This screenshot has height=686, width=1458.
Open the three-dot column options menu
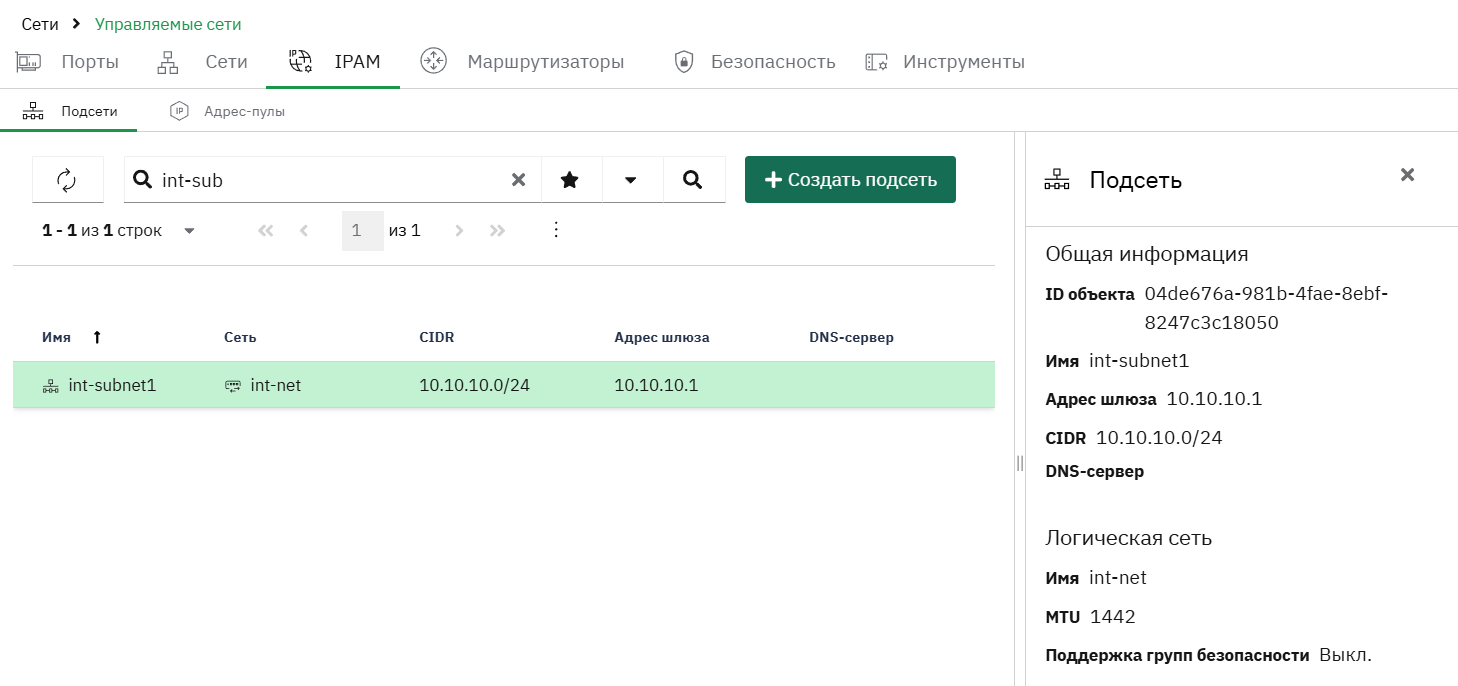(x=557, y=230)
